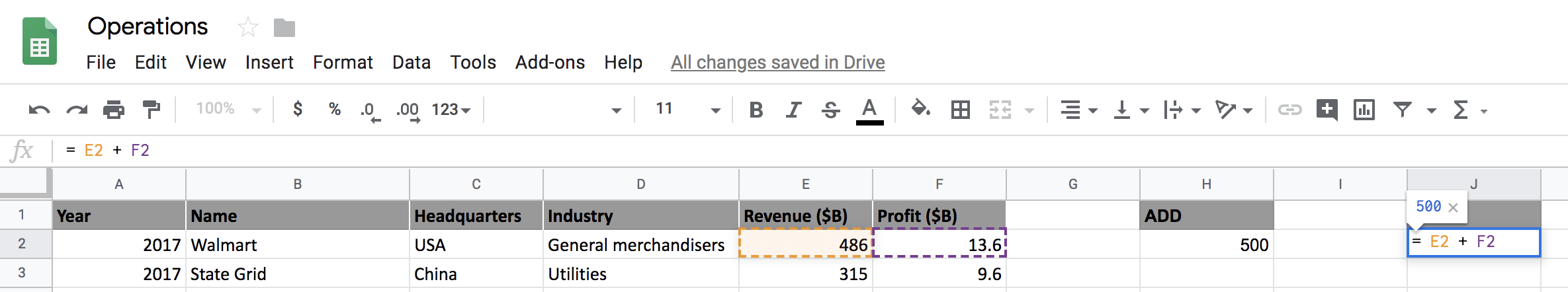Screen dimensions: 1568x292
Task: Open the borders grid icon
Action: point(960,110)
